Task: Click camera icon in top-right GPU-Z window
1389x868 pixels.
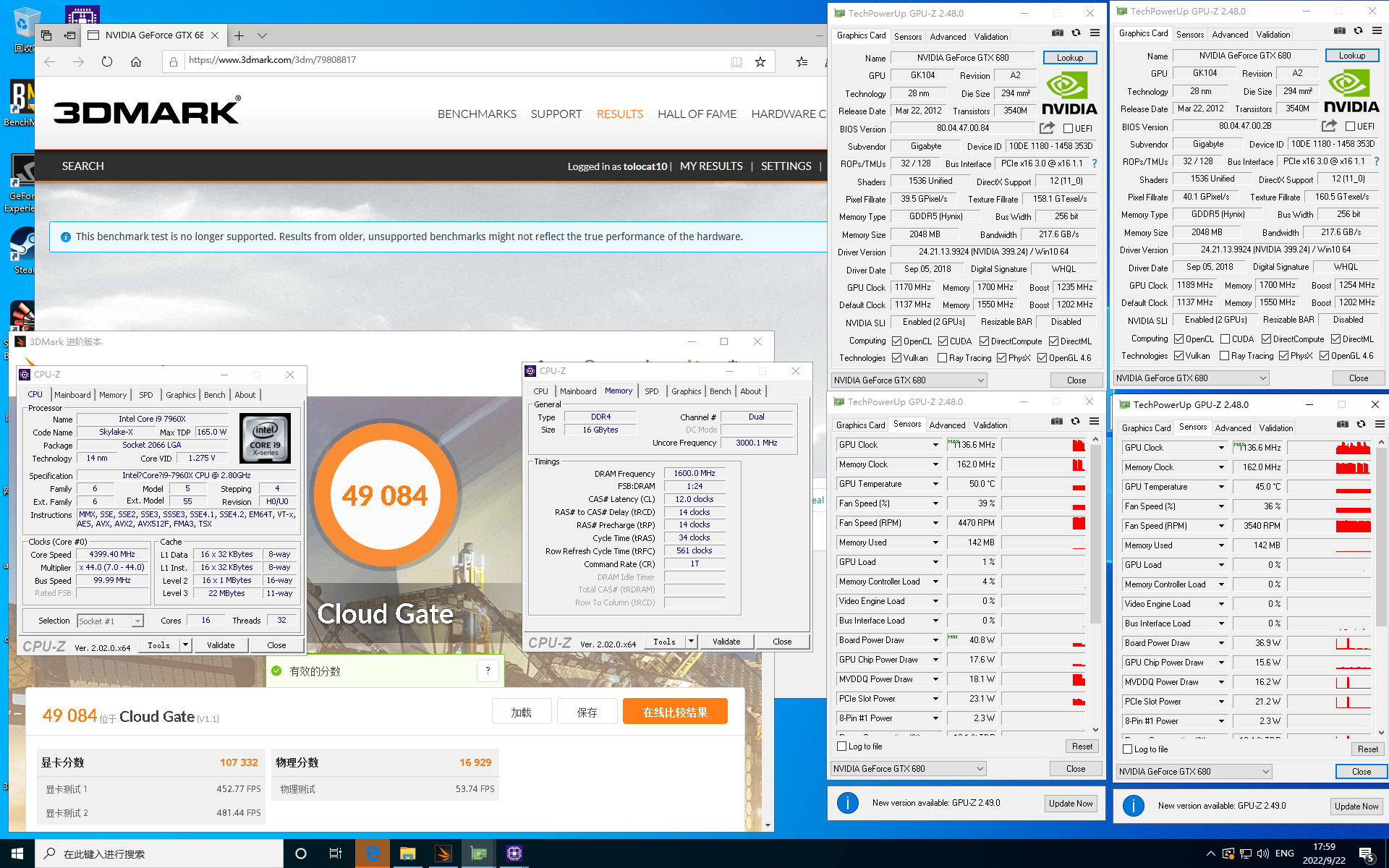Action: [1340, 31]
